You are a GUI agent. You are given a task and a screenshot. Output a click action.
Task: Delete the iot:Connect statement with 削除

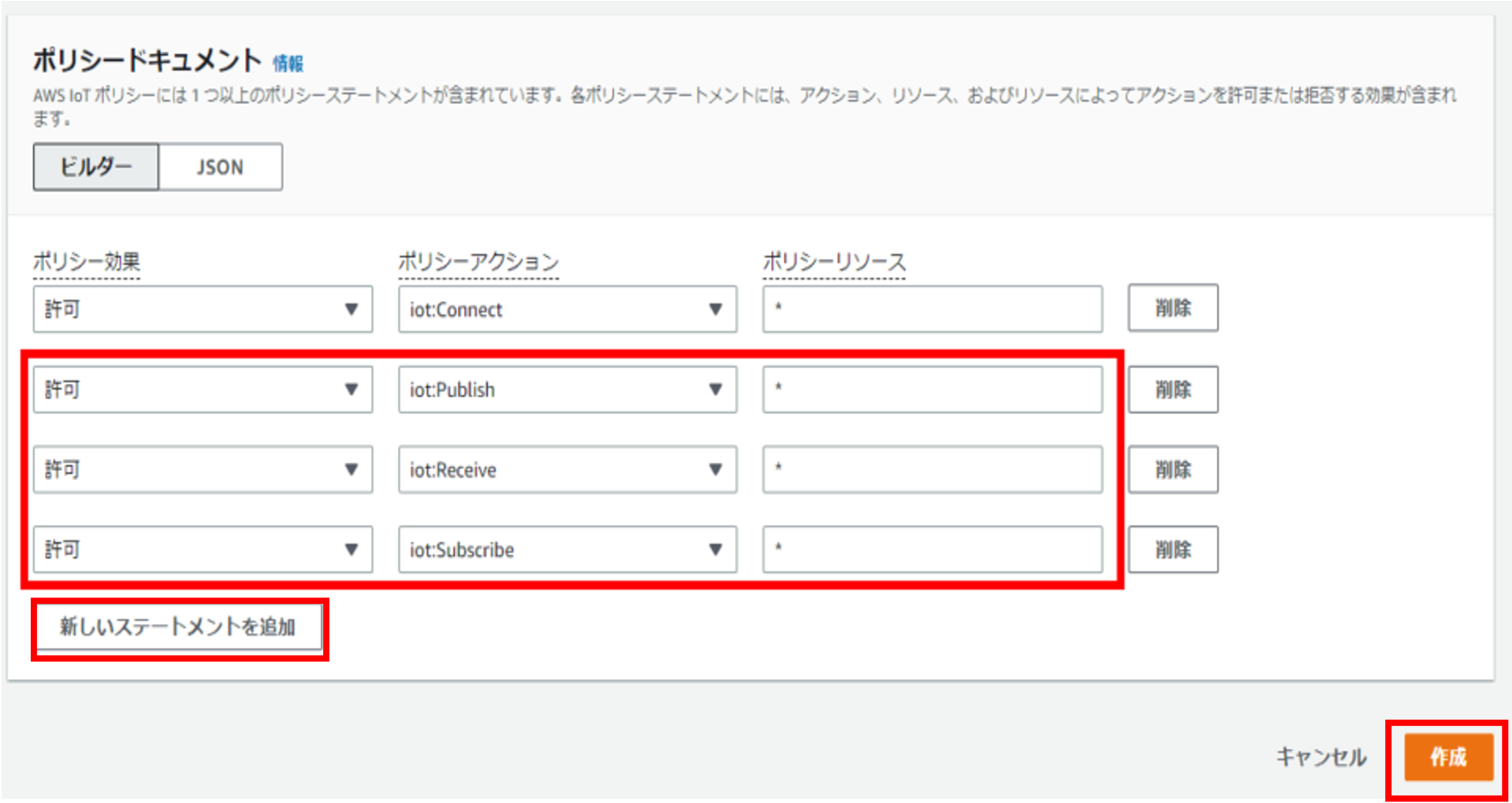pyautogui.click(x=1173, y=308)
